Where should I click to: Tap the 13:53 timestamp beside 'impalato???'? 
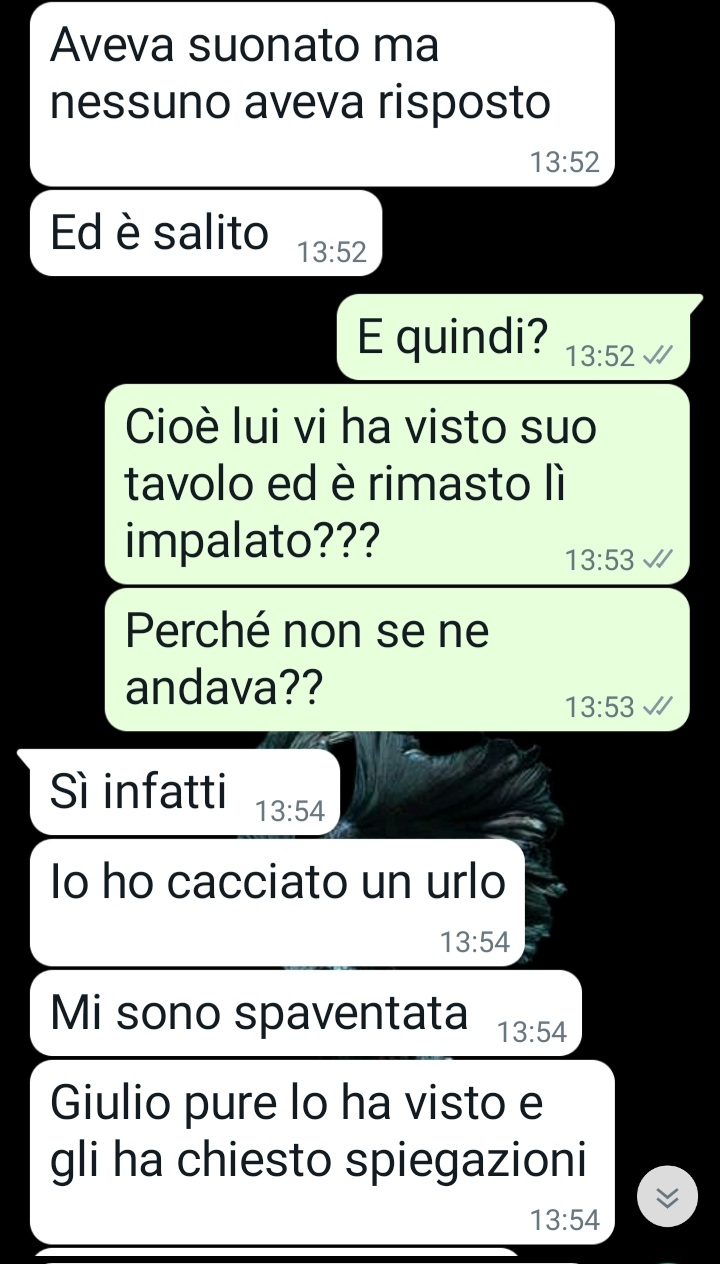coord(600,560)
